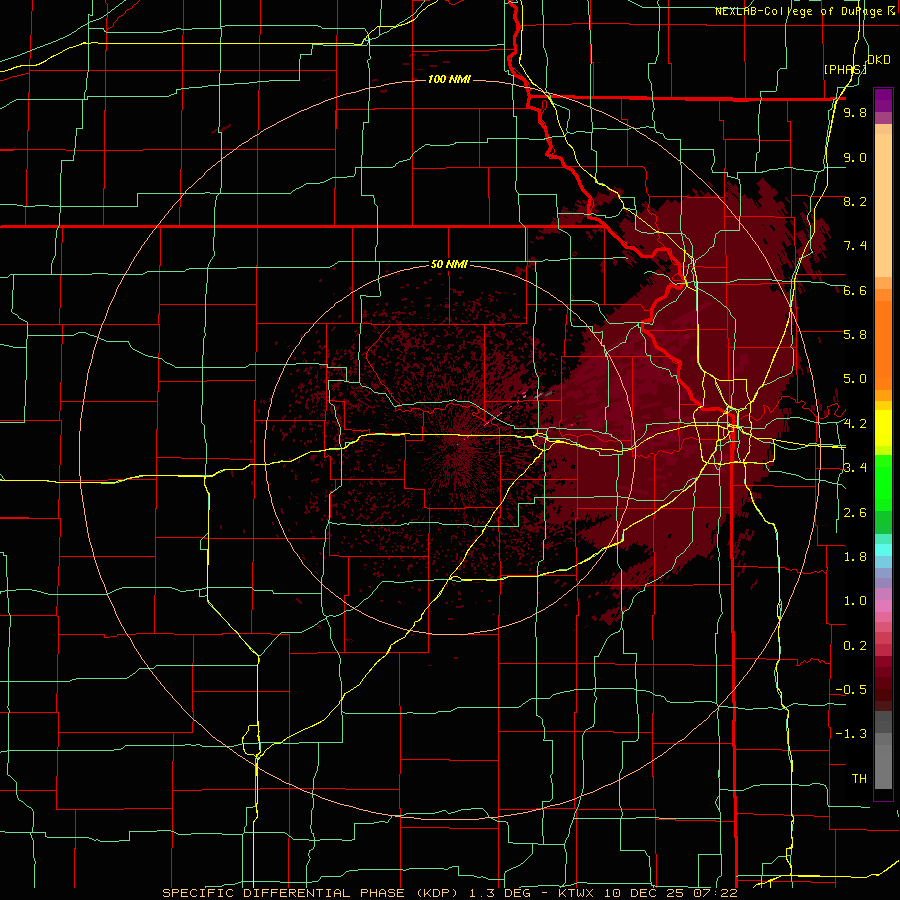Click the bright green segment of the color bar
This screenshot has height=900, width=900.
click(x=883, y=482)
